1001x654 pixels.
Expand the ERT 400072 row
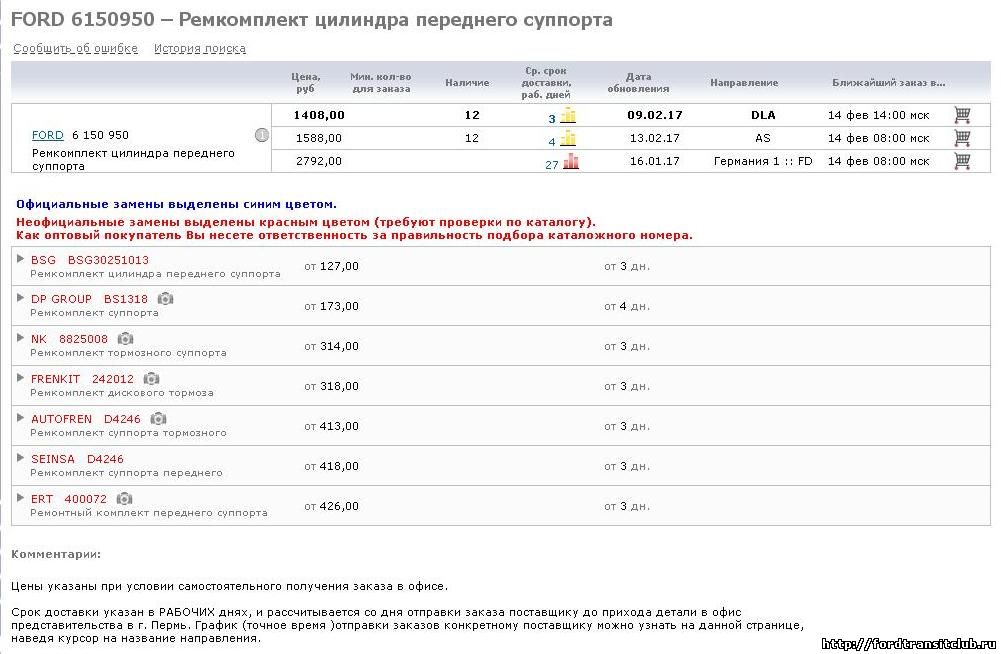click(x=20, y=498)
